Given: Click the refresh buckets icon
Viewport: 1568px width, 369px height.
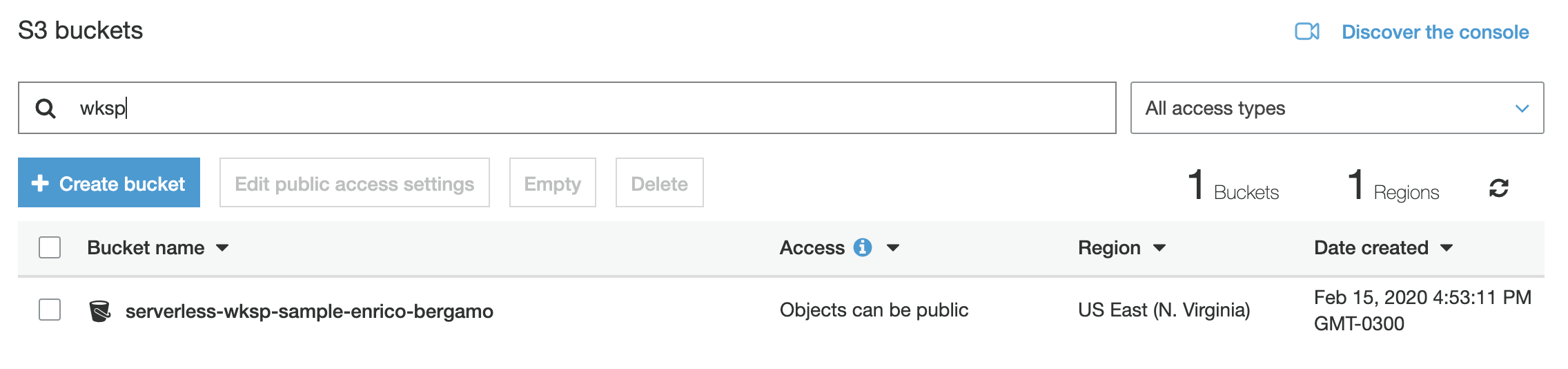Looking at the screenshot, I should pos(1498,188).
